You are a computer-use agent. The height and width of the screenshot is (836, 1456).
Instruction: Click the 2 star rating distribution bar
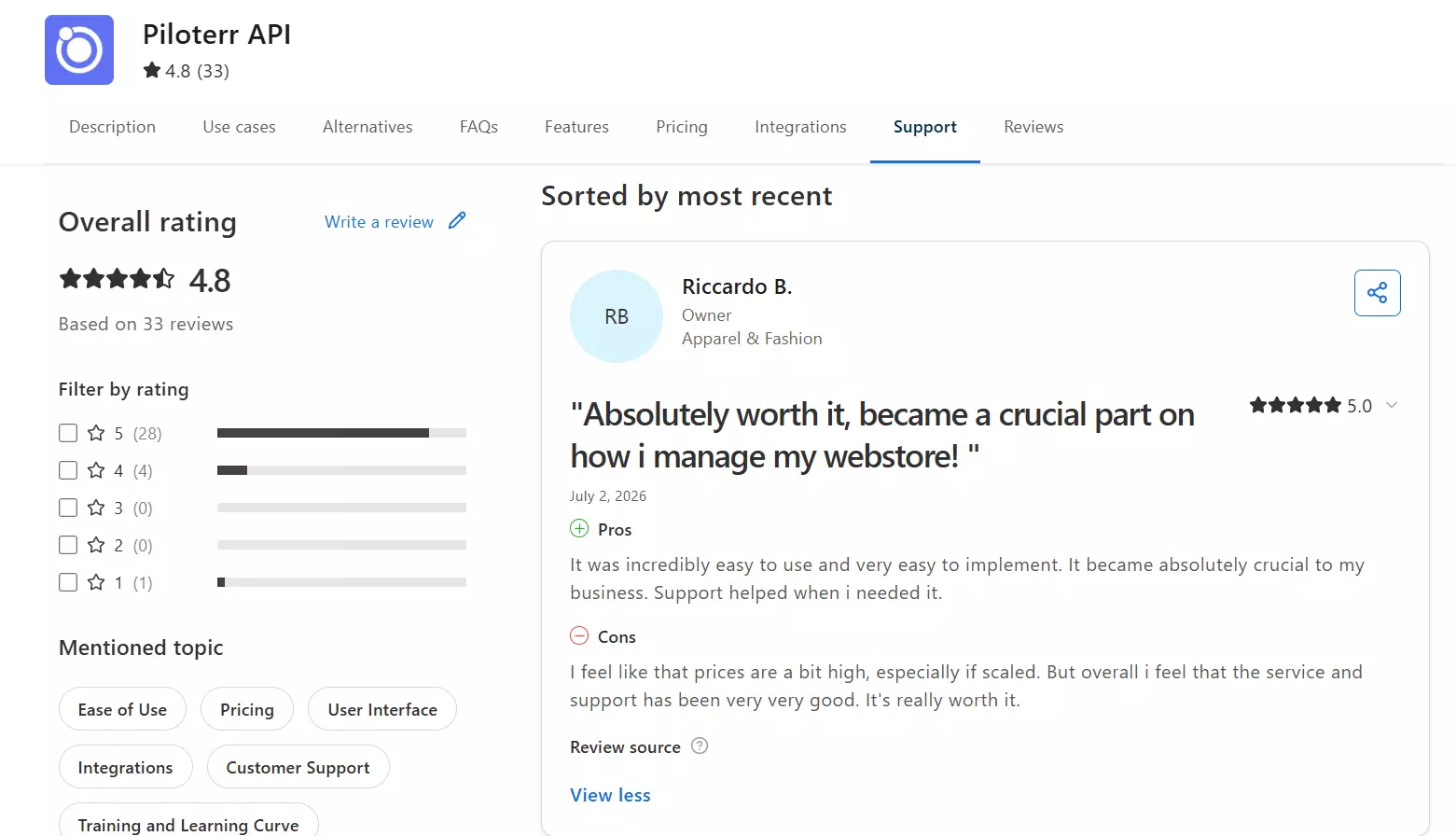[x=341, y=545]
